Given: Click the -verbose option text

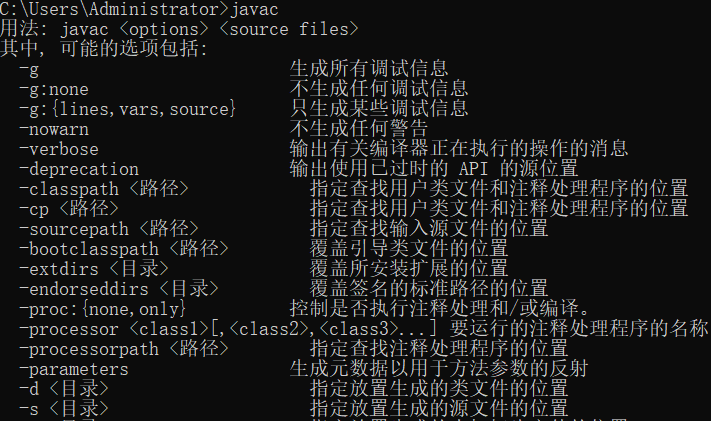Looking at the screenshot, I should click(x=59, y=149).
